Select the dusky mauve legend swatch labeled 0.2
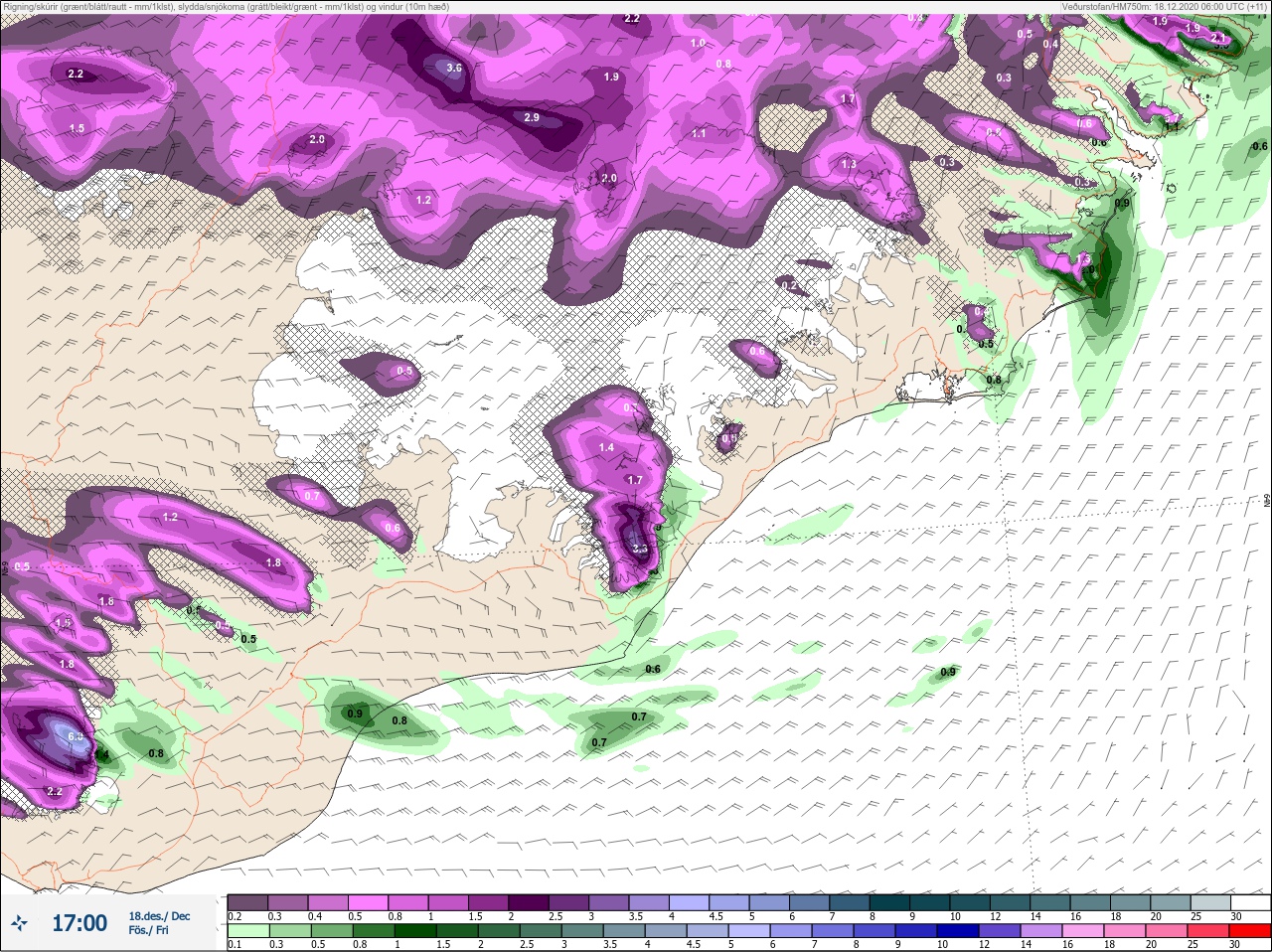 [247, 902]
